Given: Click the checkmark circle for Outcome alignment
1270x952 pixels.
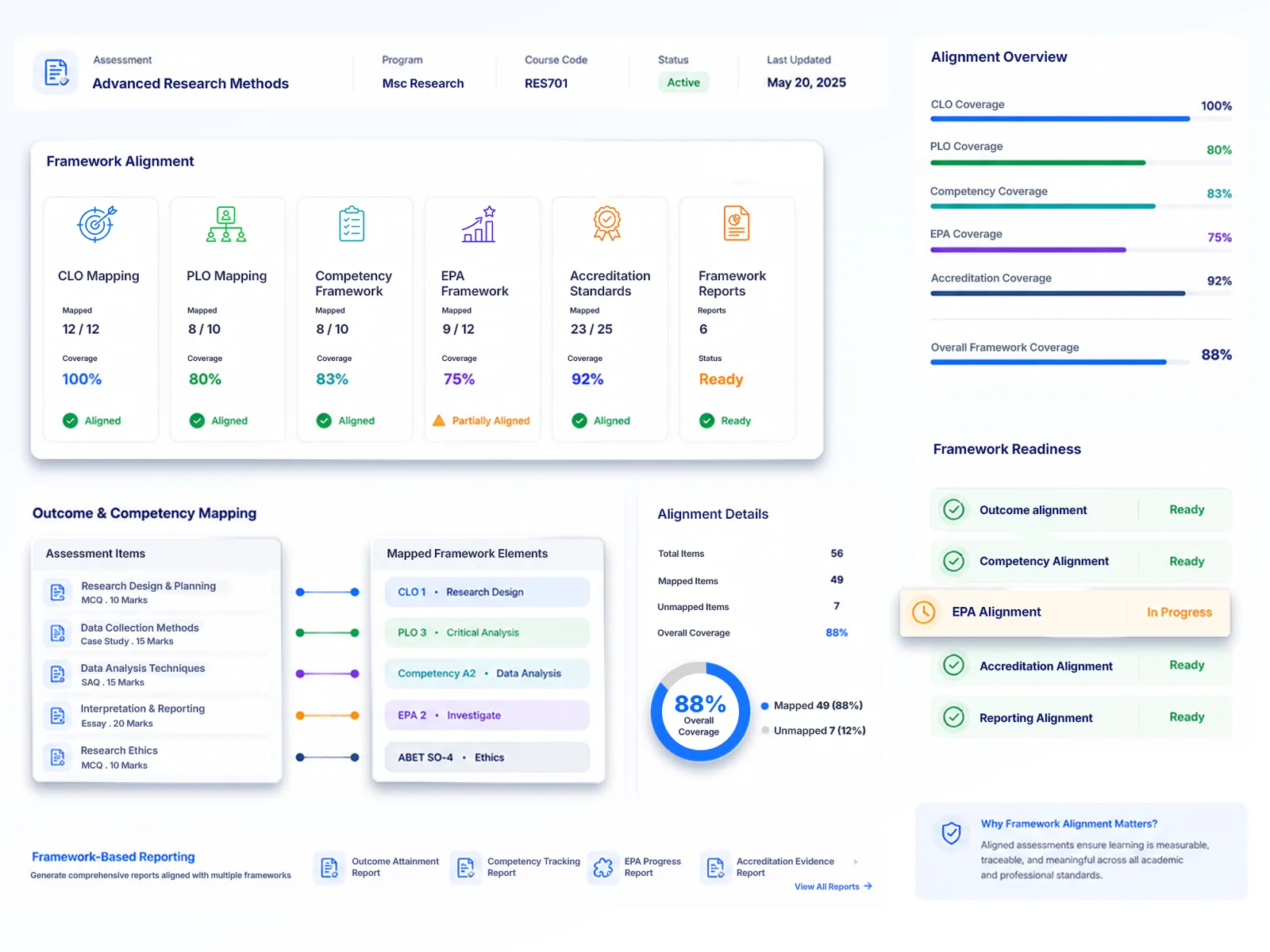Looking at the screenshot, I should [x=954, y=509].
